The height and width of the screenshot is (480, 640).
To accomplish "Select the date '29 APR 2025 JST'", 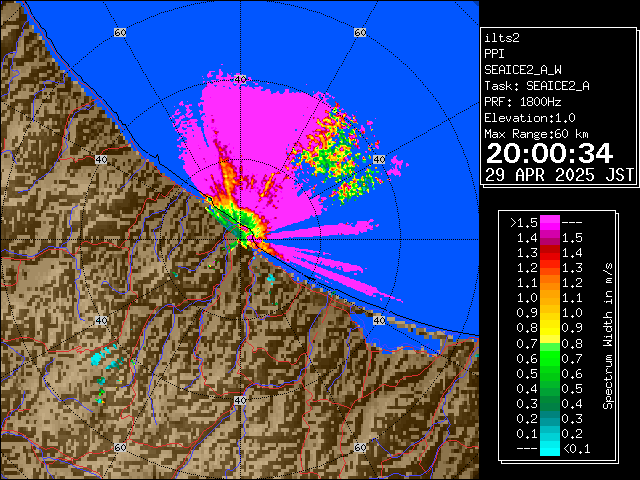I will [559, 175].
